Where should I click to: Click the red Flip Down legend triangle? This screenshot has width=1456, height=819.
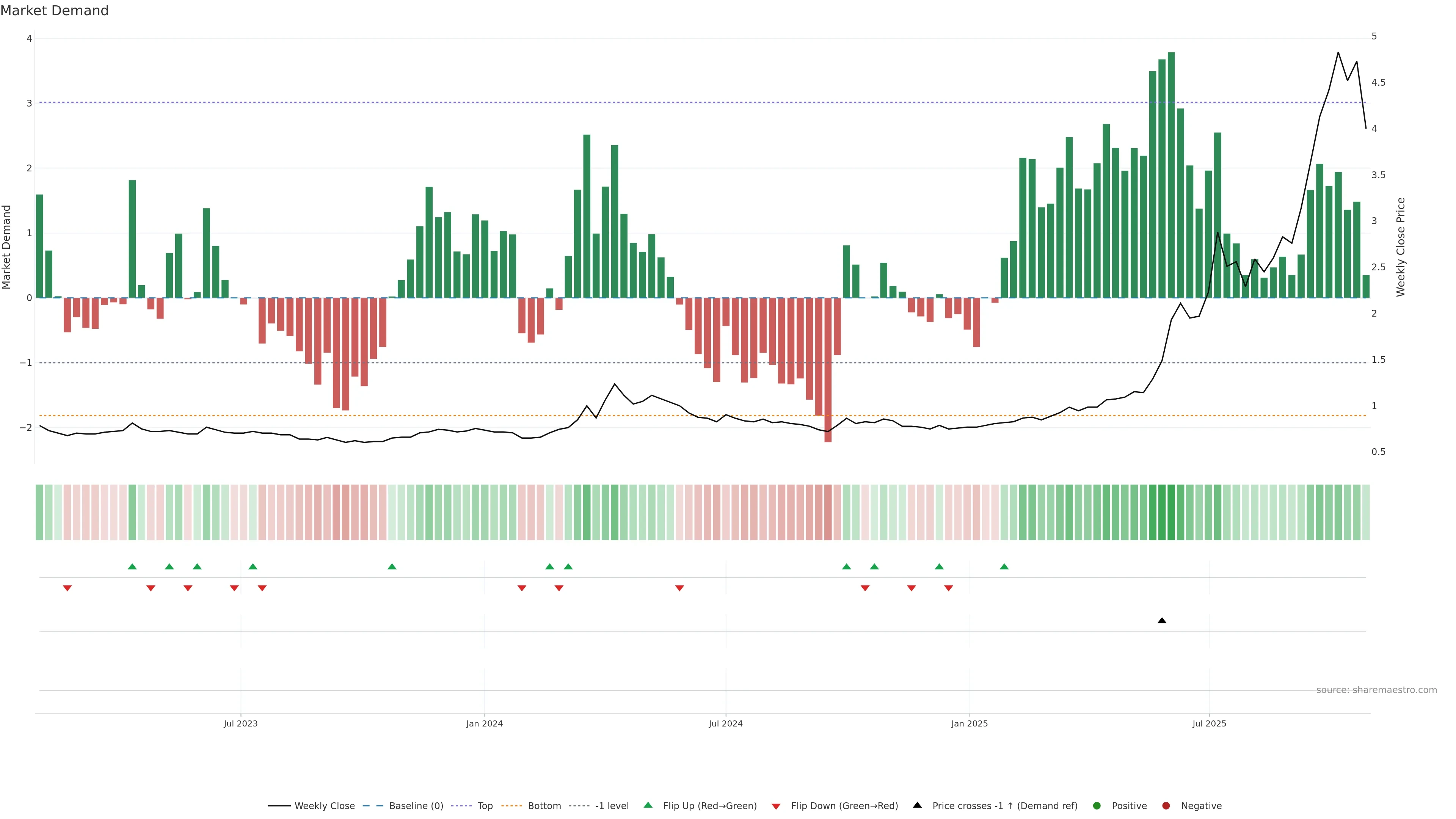[776, 806]
